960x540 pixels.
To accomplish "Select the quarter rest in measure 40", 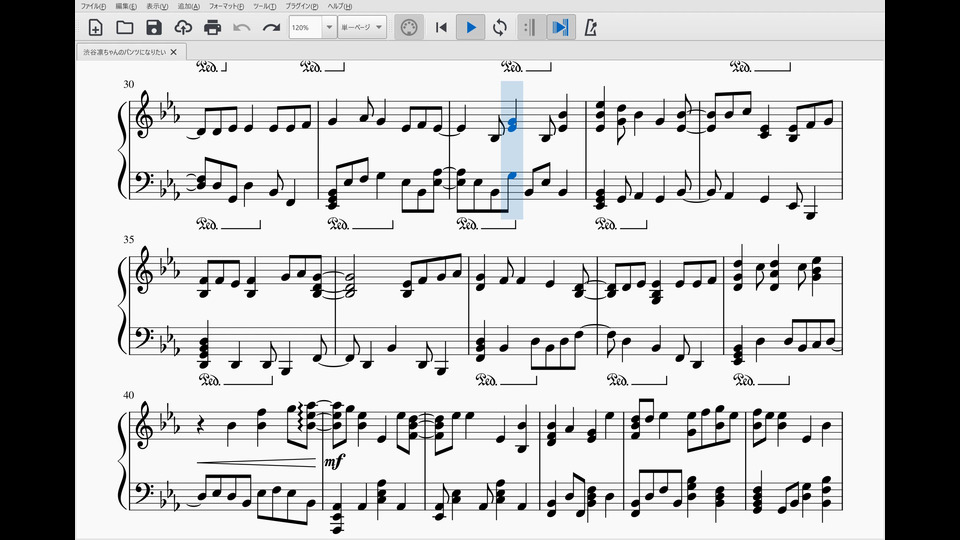I will pyautogui.click(x=200, y=424).
